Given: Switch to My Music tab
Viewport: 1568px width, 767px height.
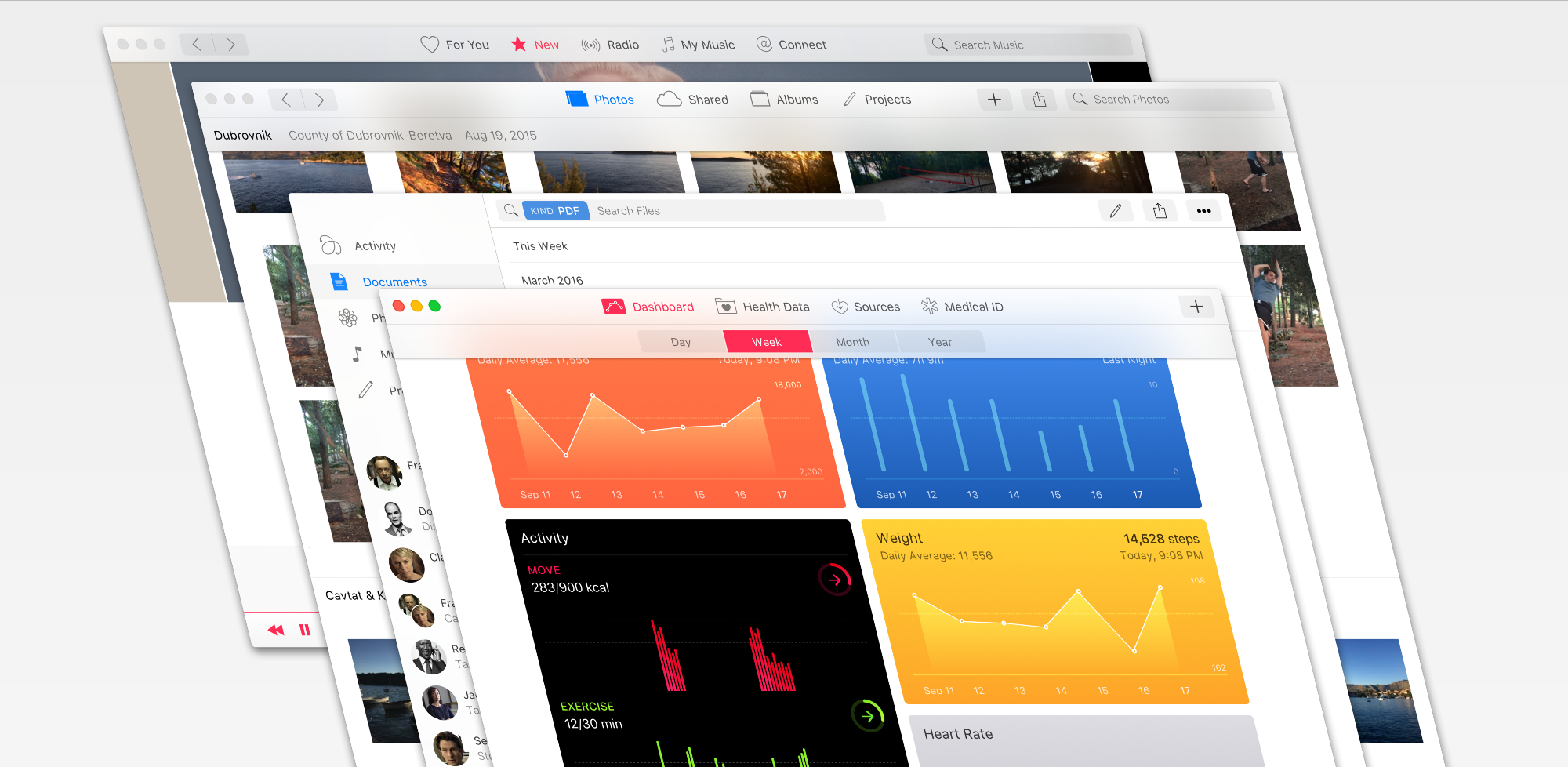Looking at the screenshot, I should [x=698, y=45].
